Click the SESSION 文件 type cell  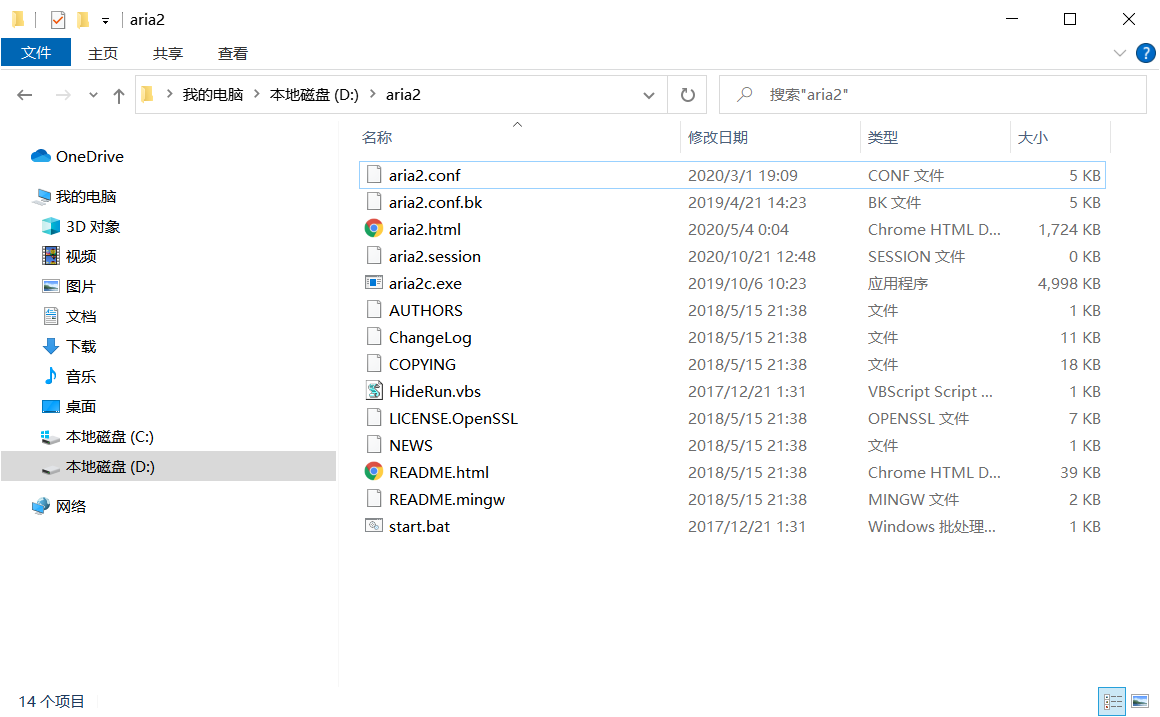point(916,256)
